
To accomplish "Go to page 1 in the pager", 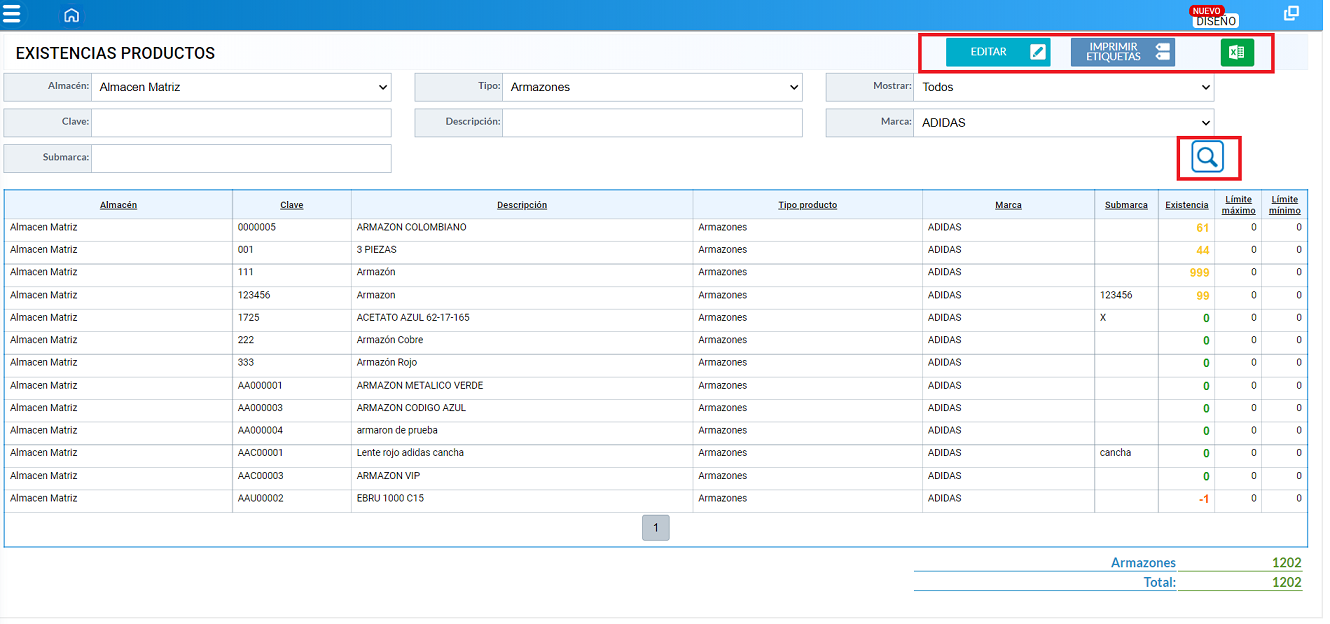I will click(x=656, y=527).
